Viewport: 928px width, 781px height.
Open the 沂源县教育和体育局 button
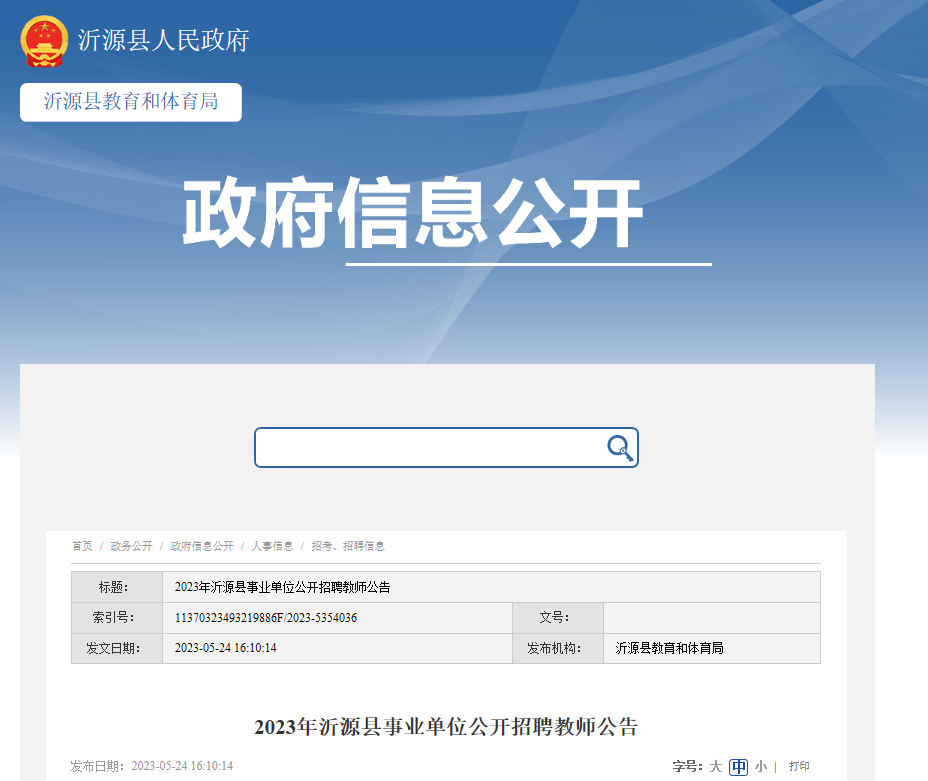point(131,102)
